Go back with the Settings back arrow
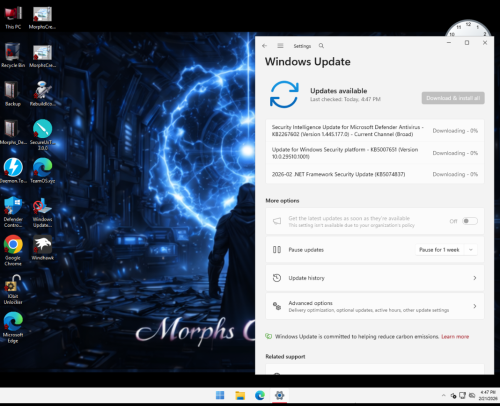This screenshot has width=500, height=406. coord(265,46)
